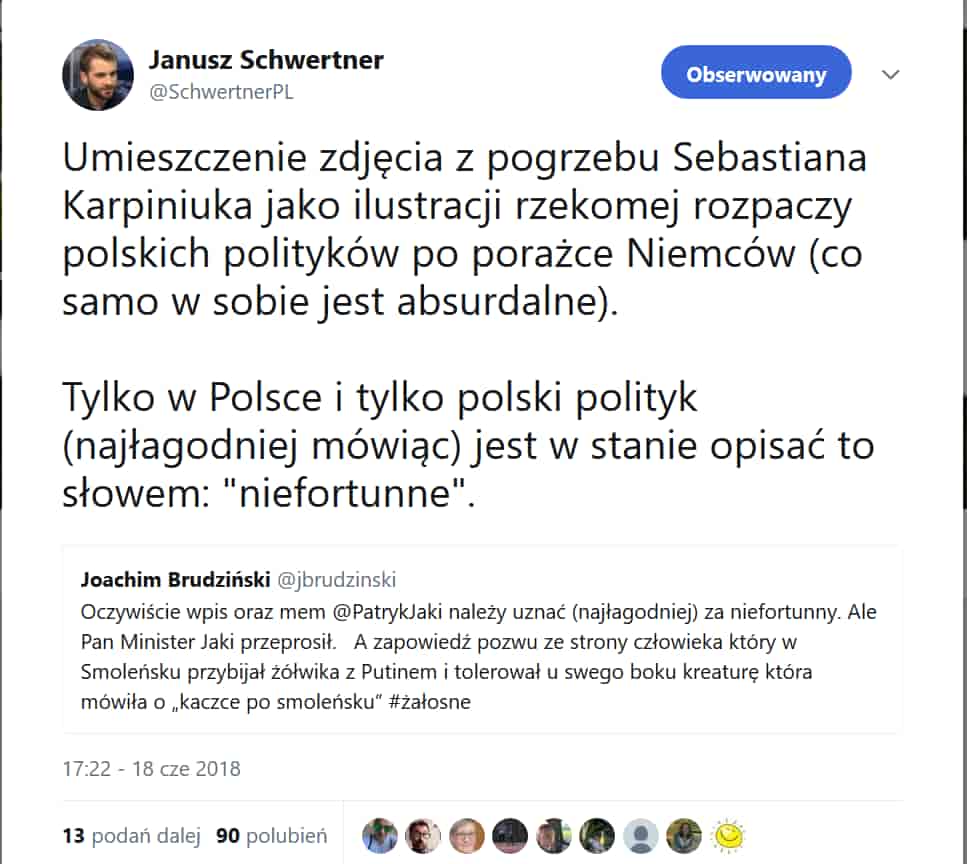Open first liker avatar beside polubień count
Screen dimensions: 967x864
pyautogui.click(x=379, y=836)
